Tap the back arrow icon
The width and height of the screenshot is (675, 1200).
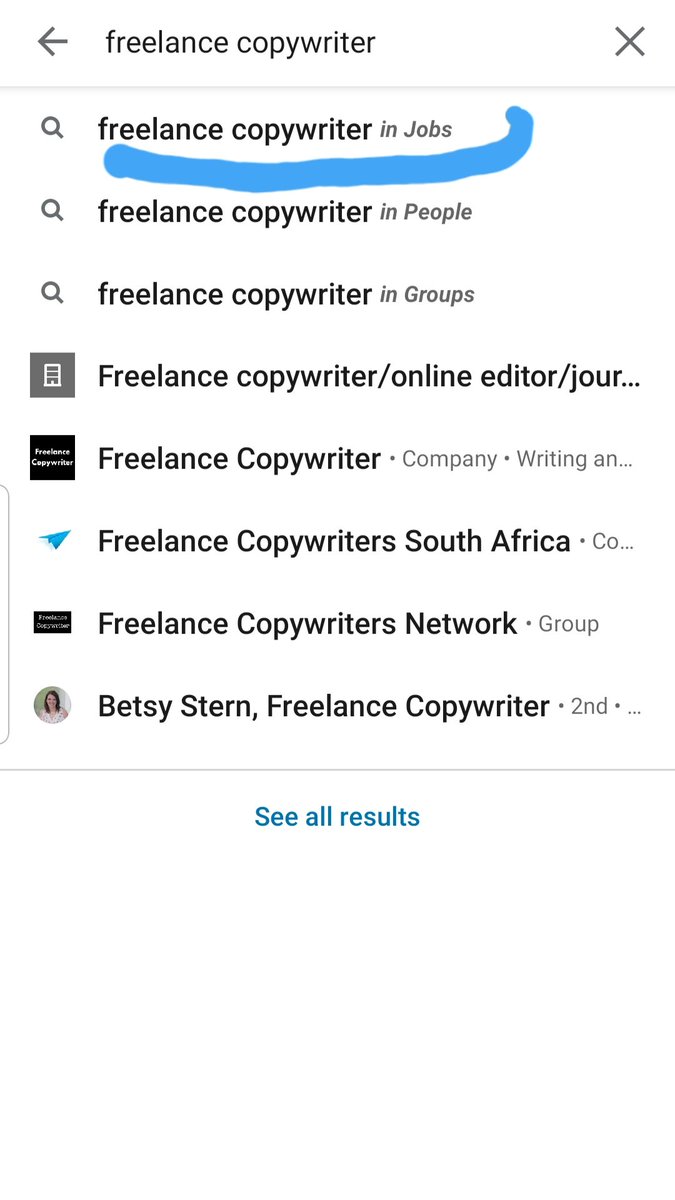(52, 42)
